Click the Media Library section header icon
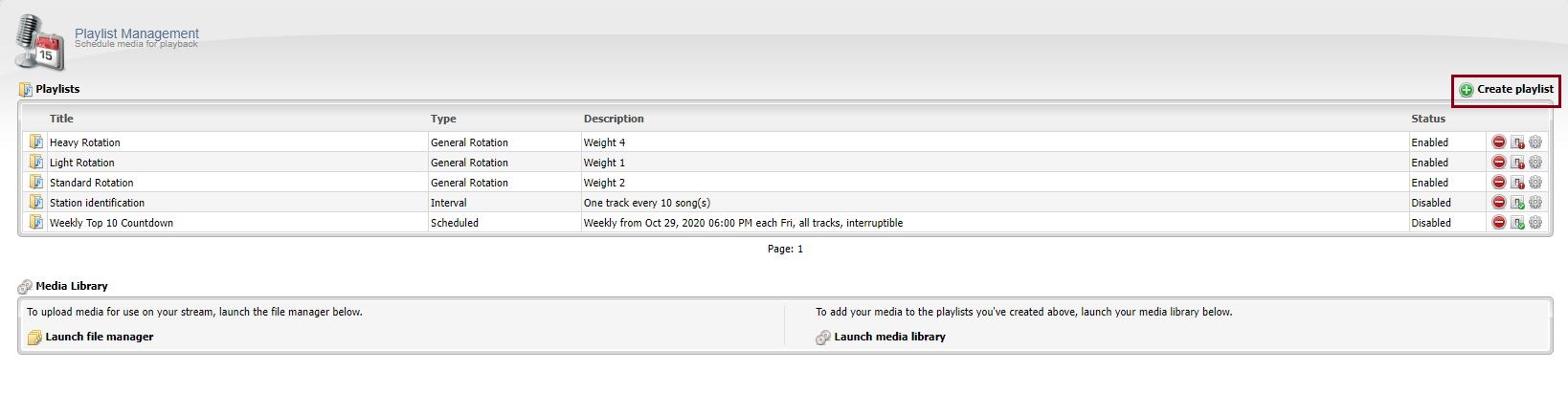1568x393 pixels. point(26,286)
